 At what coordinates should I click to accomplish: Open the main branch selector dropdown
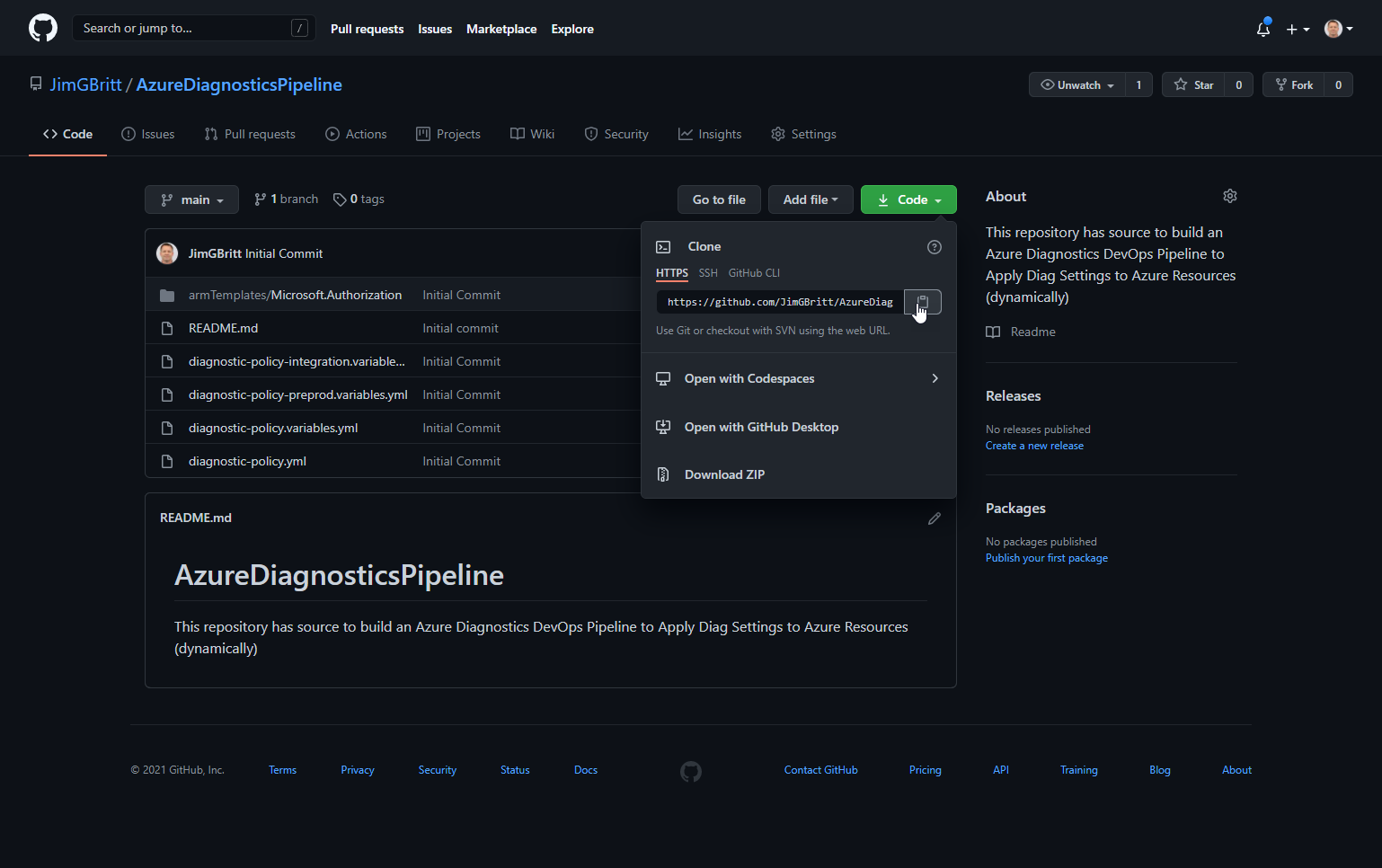point(191,199)
